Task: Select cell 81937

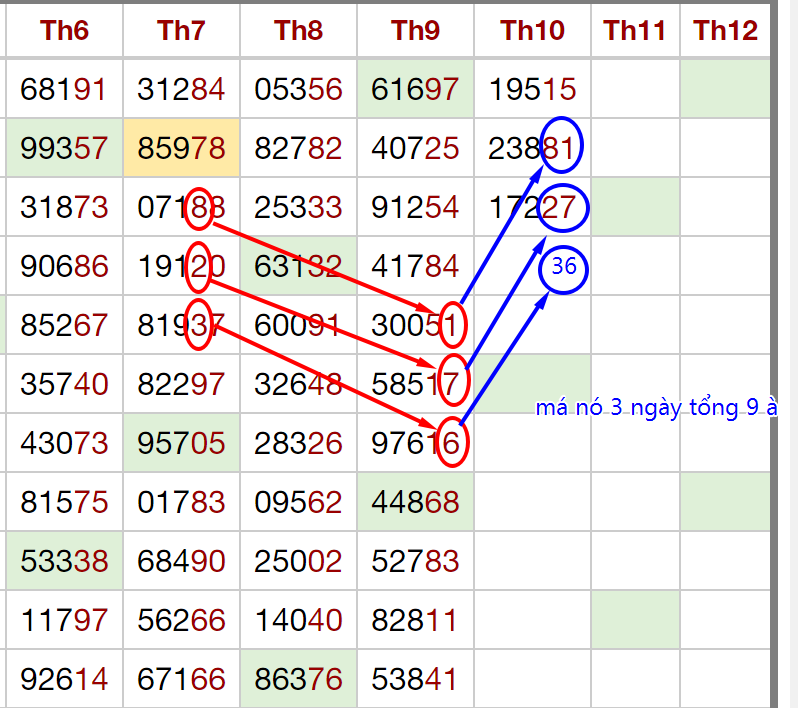Action: 181,325
